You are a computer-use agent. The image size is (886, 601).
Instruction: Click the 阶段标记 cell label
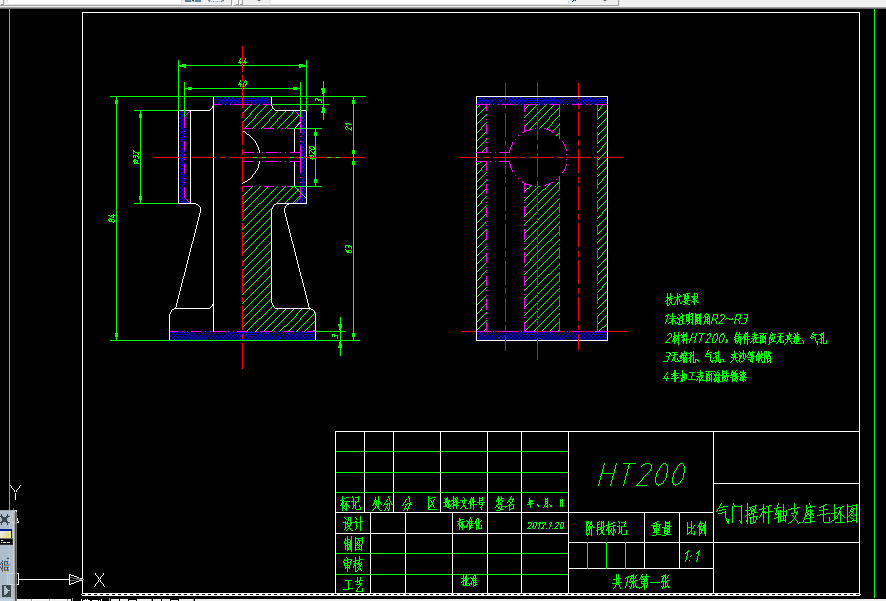click(x=606, y=529)
